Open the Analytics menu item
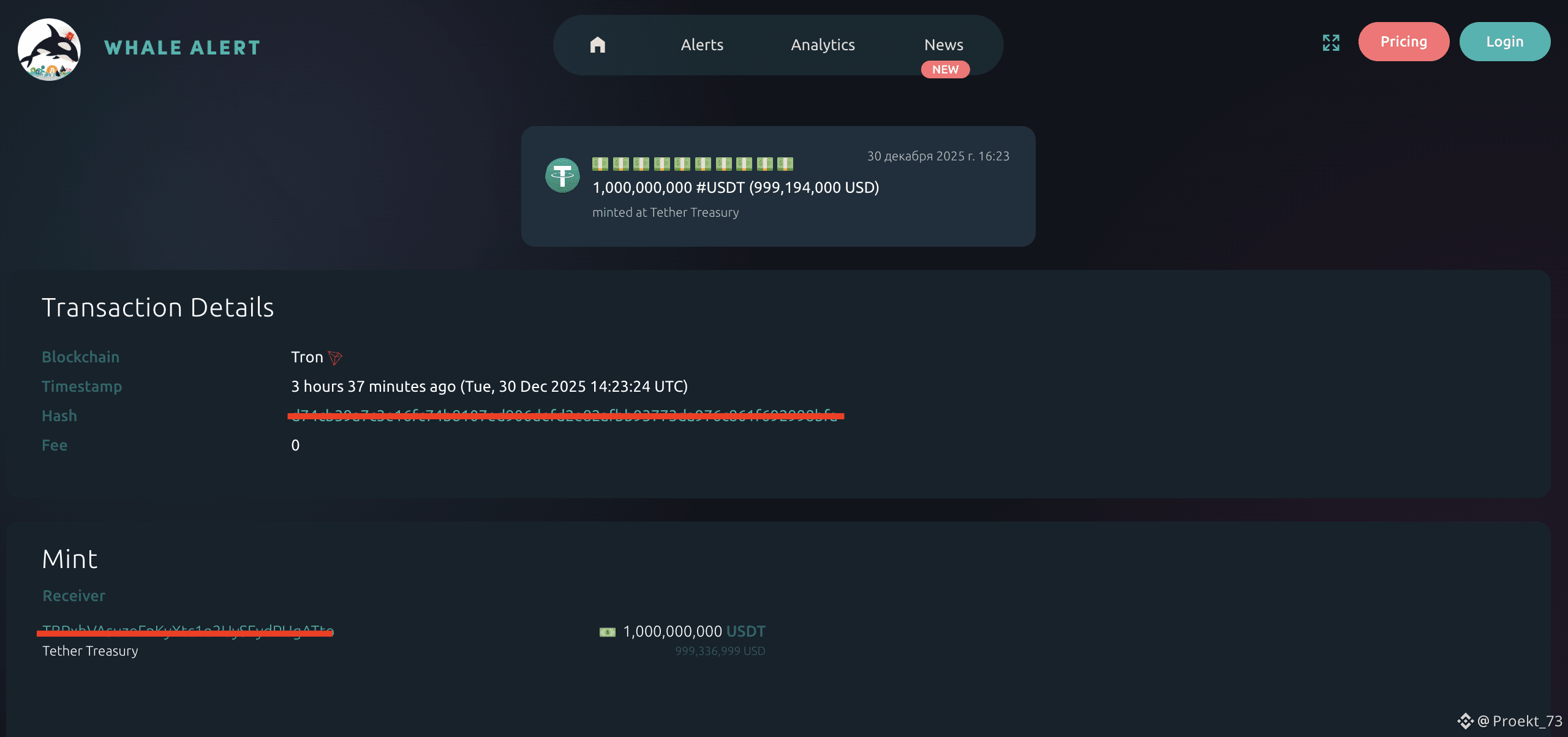The height and width of the screenshot is (737, 1568). tap(823, 45)
